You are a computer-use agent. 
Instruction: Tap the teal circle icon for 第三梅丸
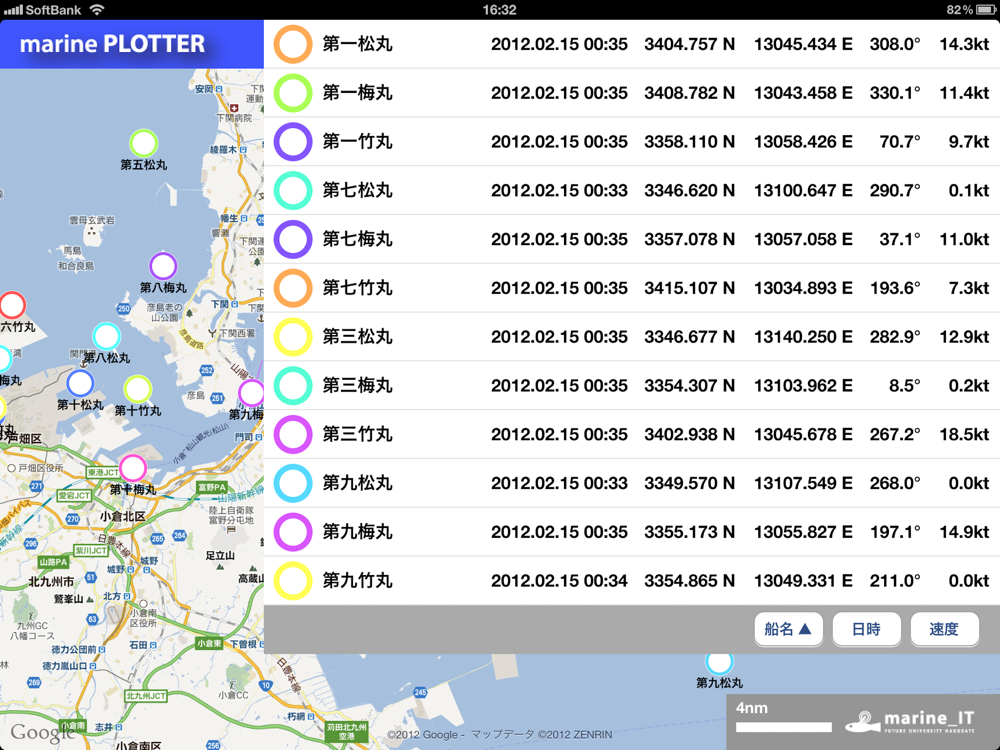coord(293,386)
